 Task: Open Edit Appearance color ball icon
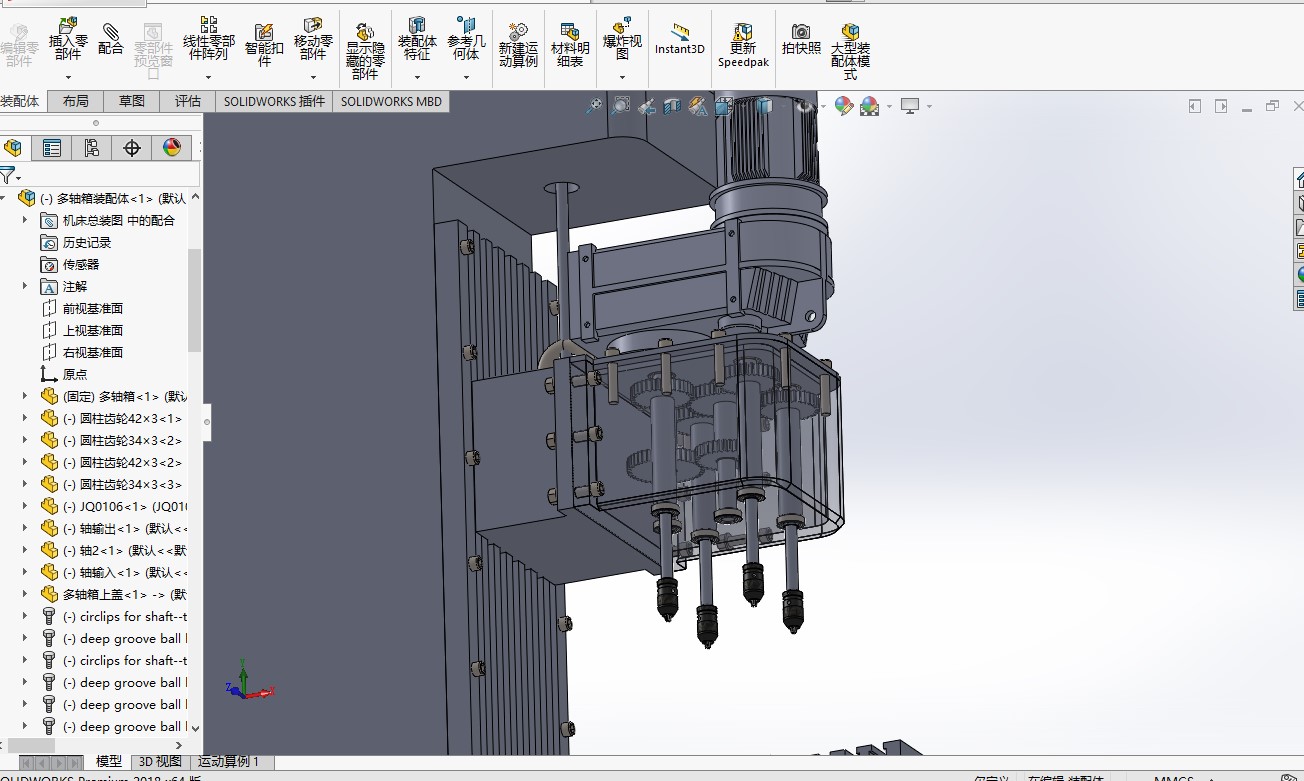pos(844,105)
